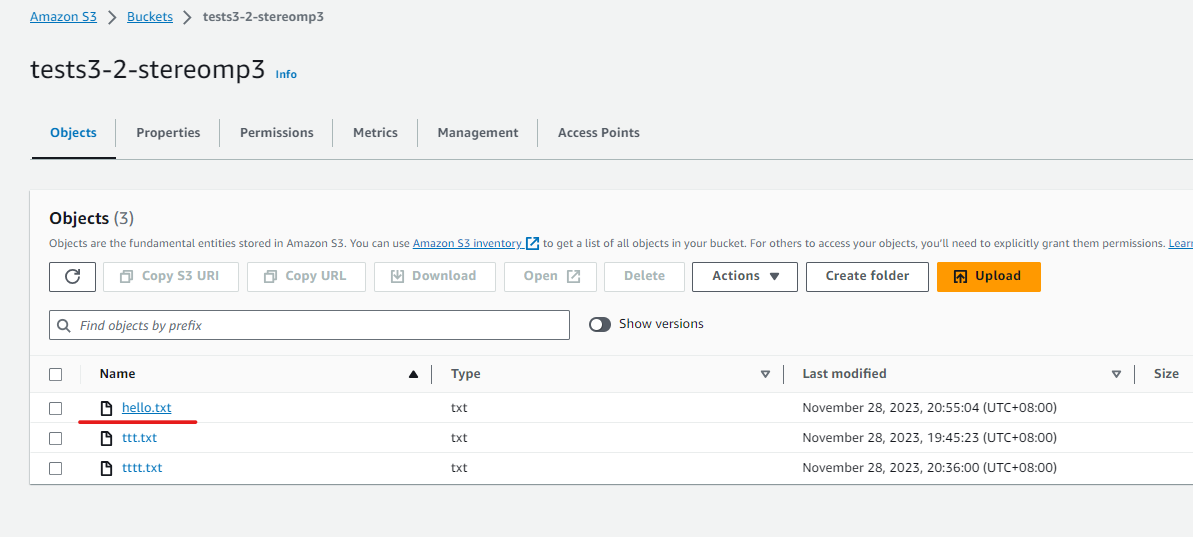This screenshot has width=1193, height=537.
Task: Click the refresh objects icon button
Action: pos(72,276)
